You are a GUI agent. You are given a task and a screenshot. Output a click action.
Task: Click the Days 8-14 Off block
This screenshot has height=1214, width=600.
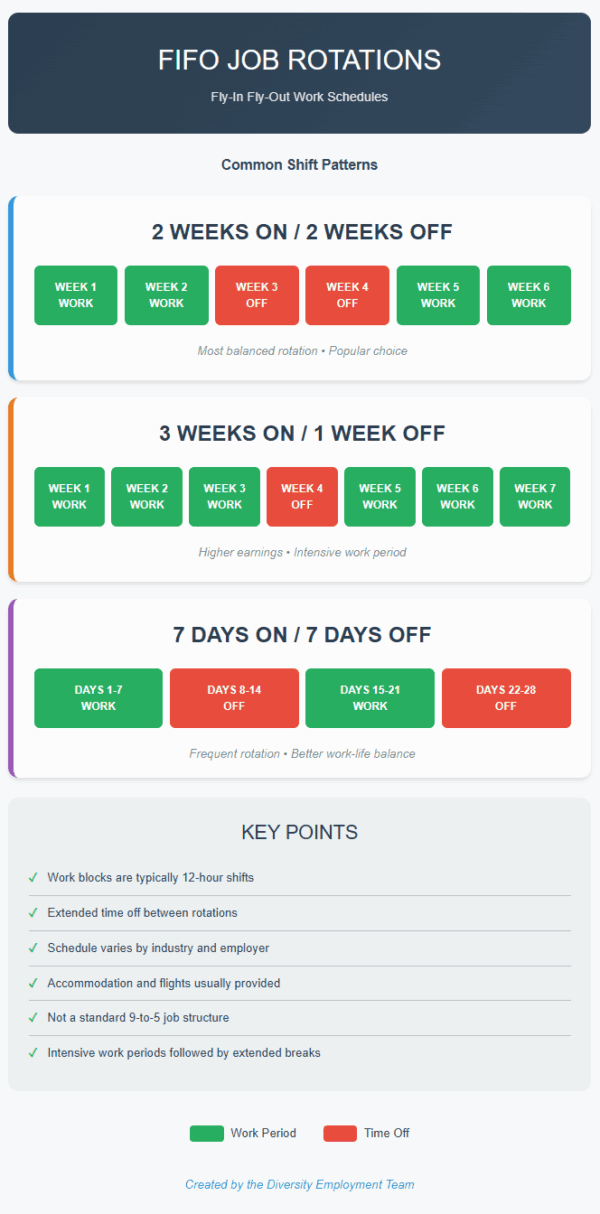click(234, 698)
